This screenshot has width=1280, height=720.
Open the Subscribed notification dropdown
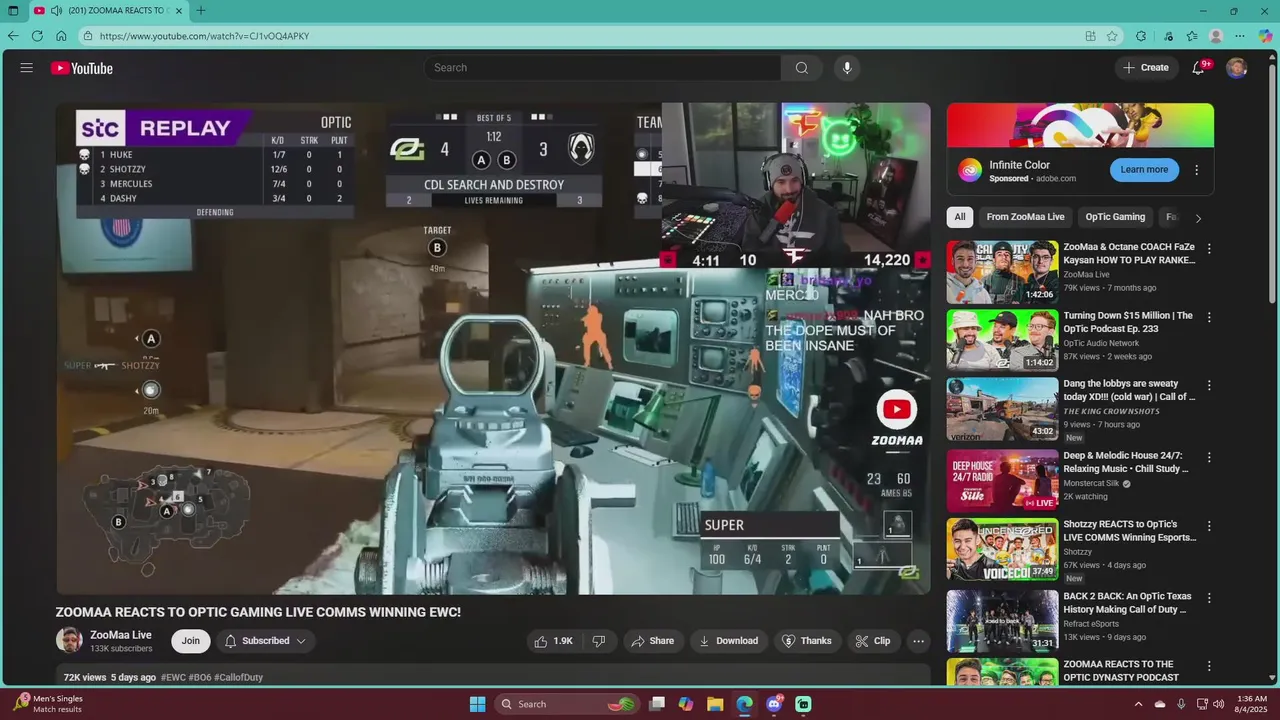click(x=265, y=641)
